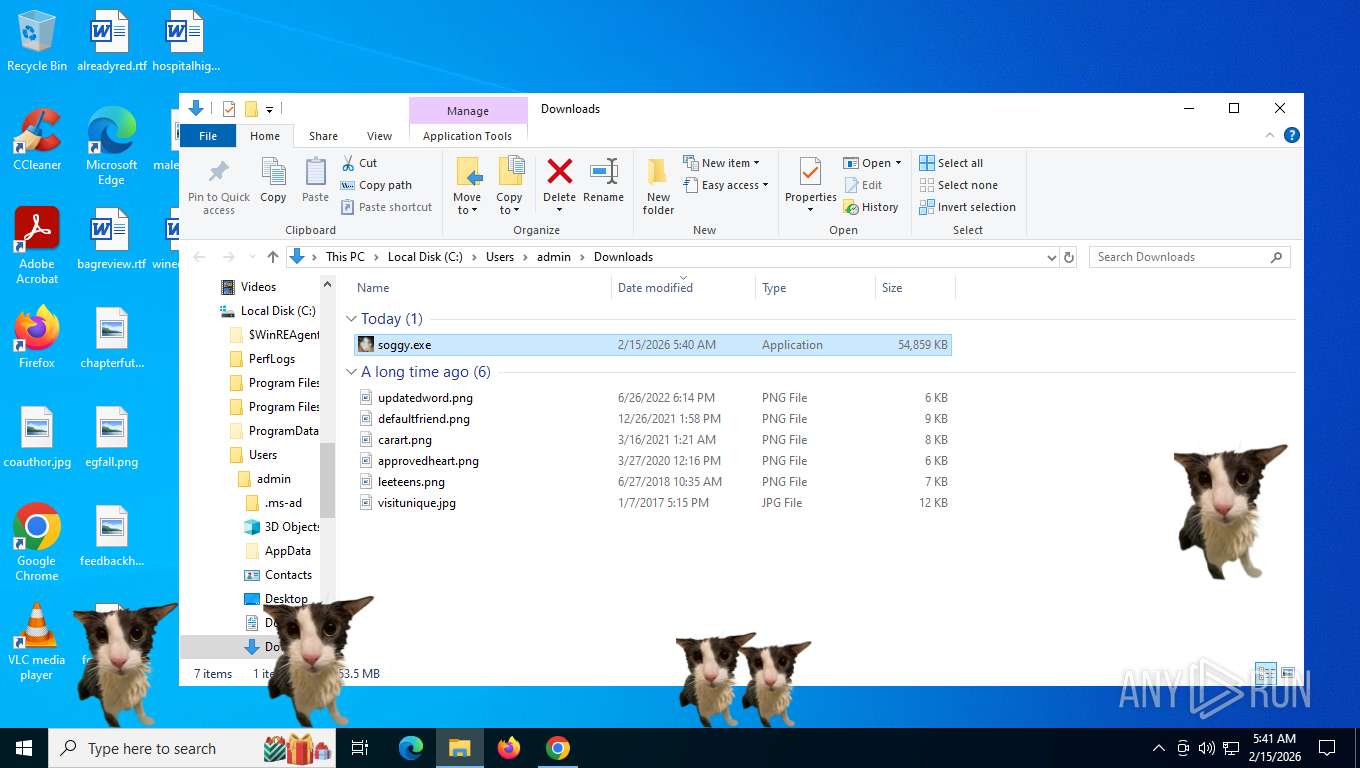This screenshot has height=768, width=1360.
Task: Click This PC in the breadcrumb
Action: click(x=345, y=257)
